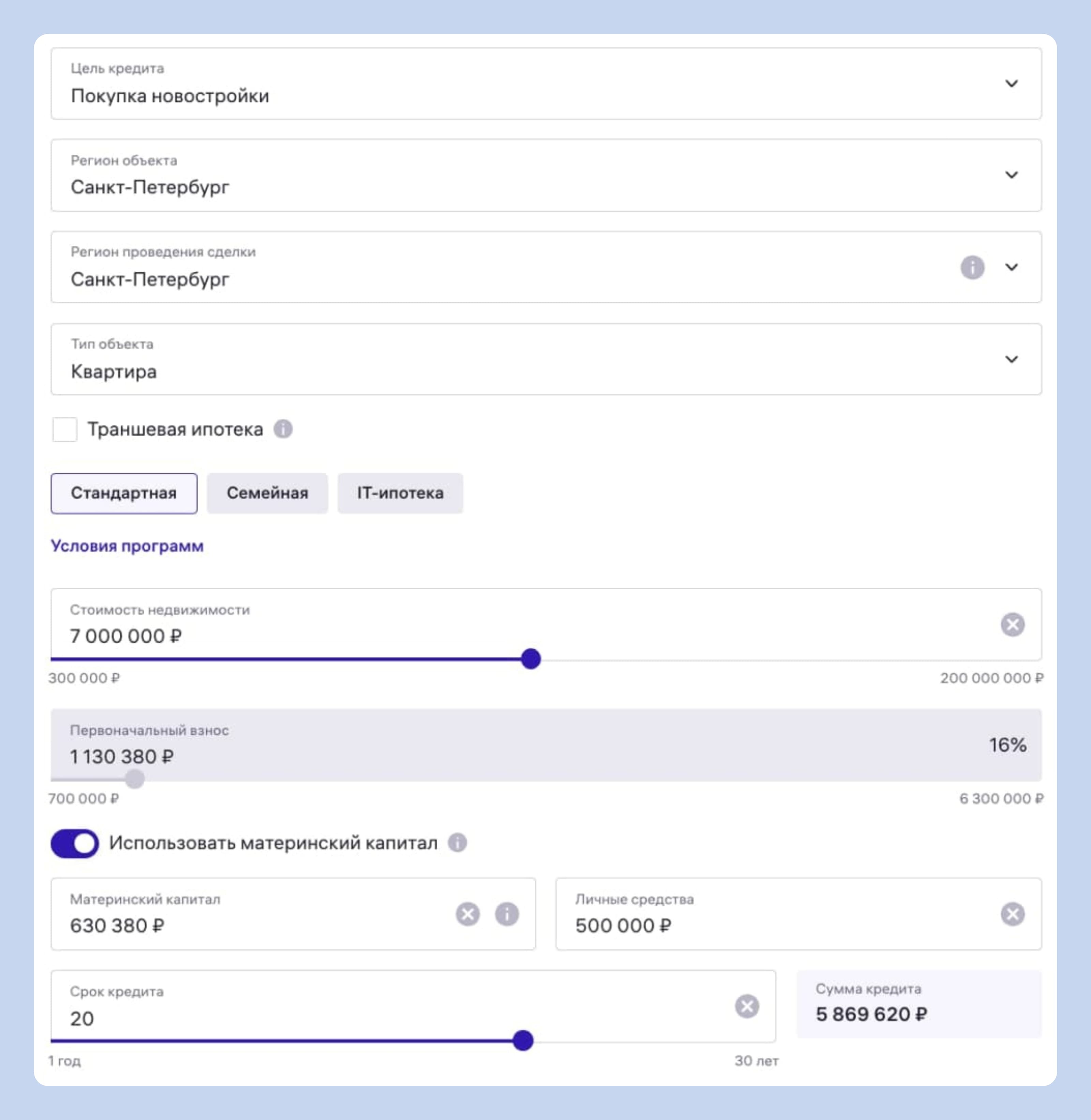Clear the Стоимость недвижимости field value
The height and width of the screenshot is (1120, 1091).
point(1012,624)
